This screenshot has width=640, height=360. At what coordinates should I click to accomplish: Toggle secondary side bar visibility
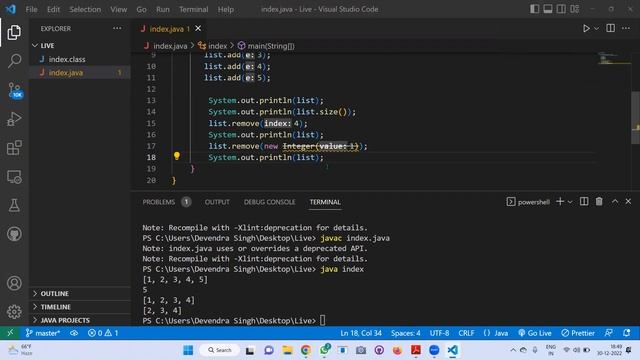tap(561, 9)
